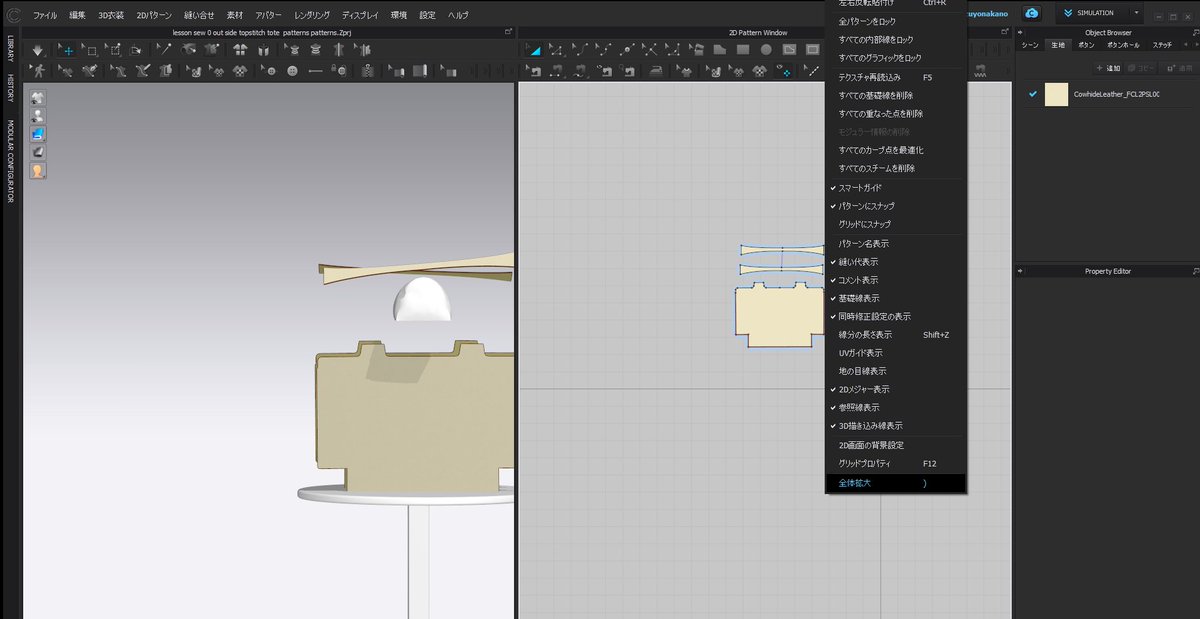Toggle garment display shirt icon in 3D view
The width and height of the screenshot is (1200, 619).
[37, 97]
